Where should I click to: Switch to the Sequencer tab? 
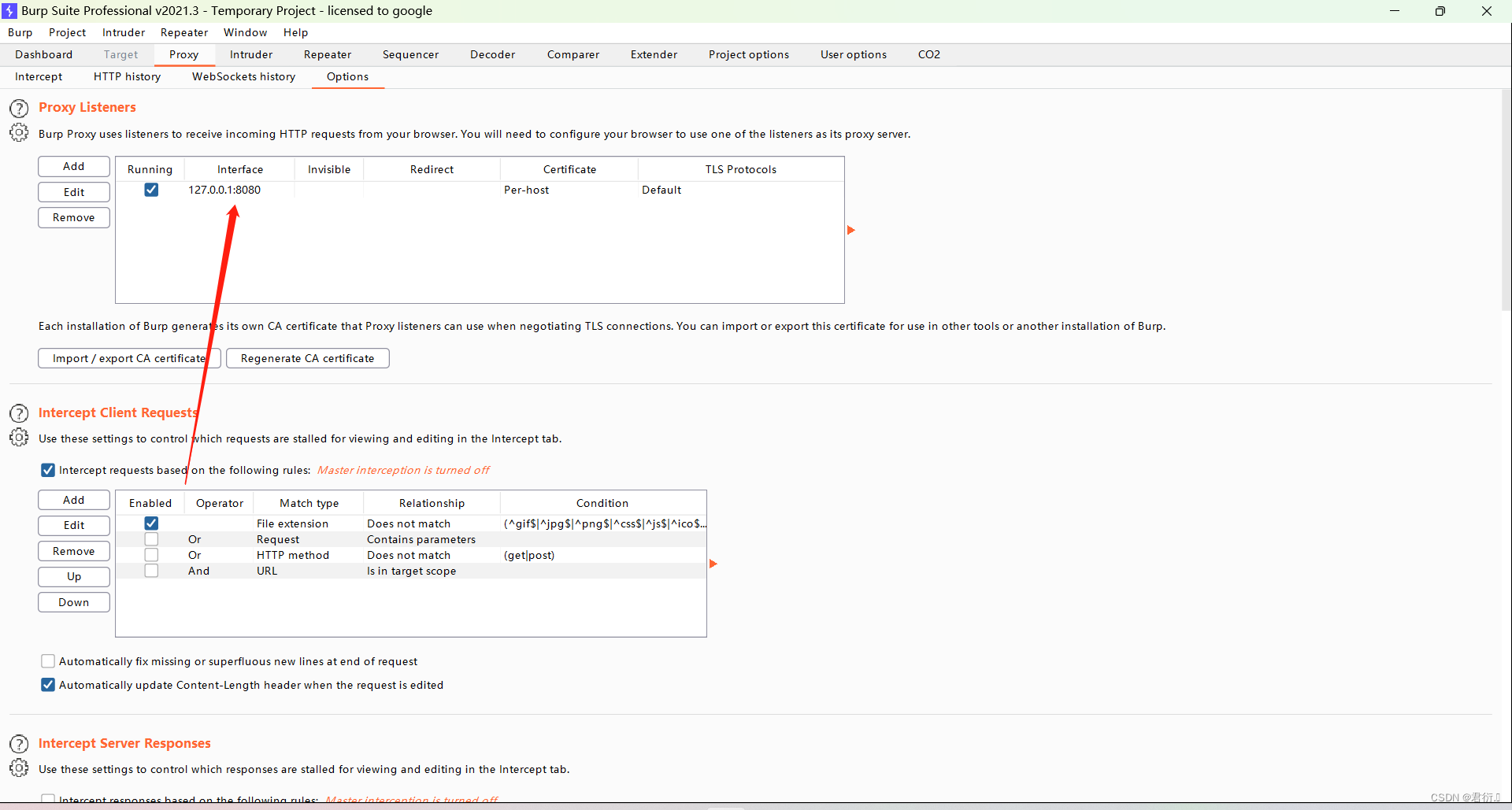tap(410, 54)
